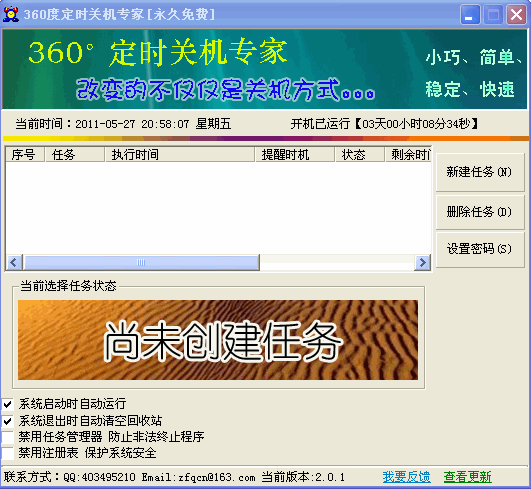Close the 360度定时关机专家 window
Image resolution: width=531 pixels, height=489 pixels.
tap(516, 15)
